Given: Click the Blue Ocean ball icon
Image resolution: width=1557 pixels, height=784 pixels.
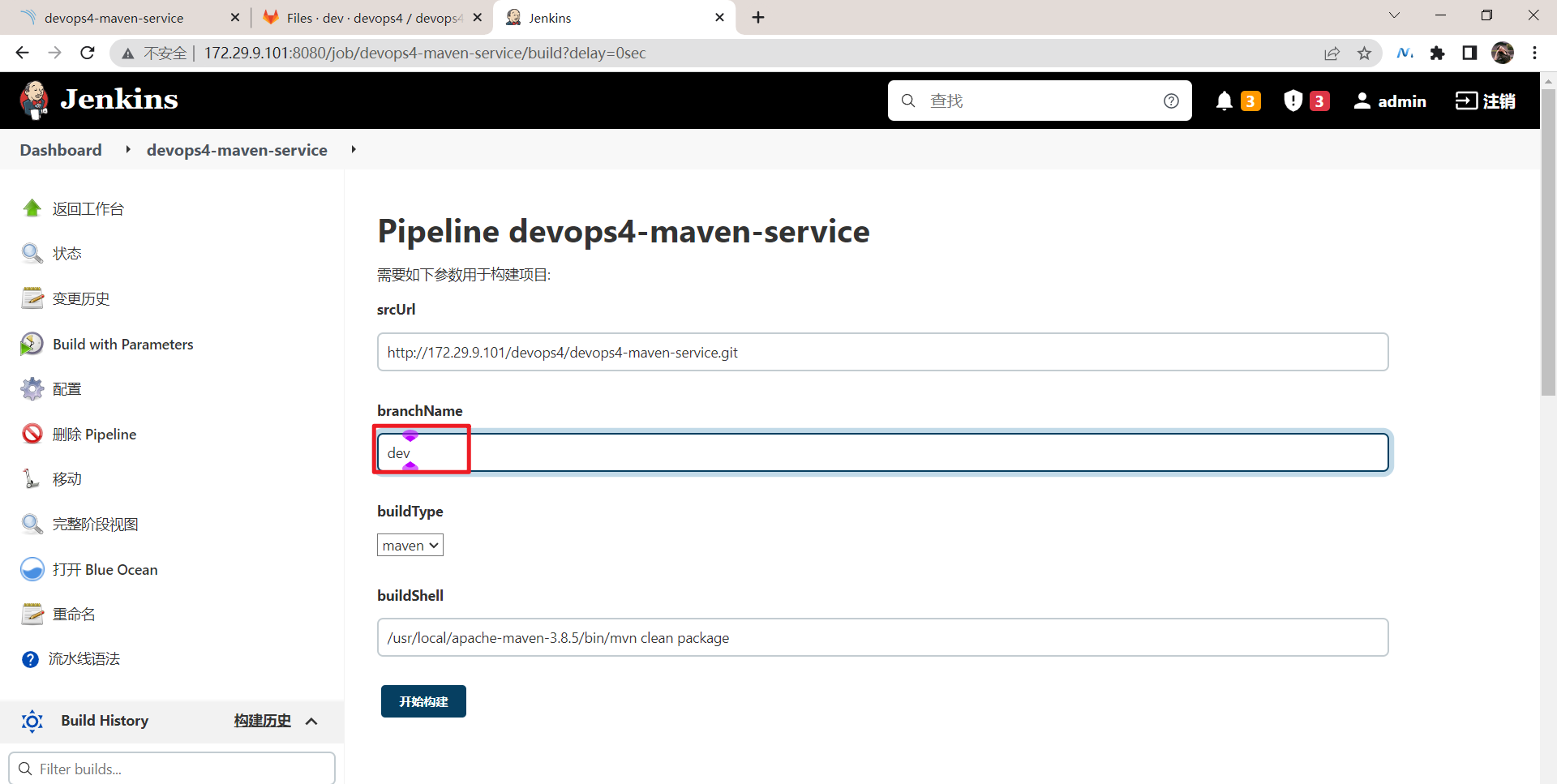Looking at the screenshot, I should tap(32, 569).
